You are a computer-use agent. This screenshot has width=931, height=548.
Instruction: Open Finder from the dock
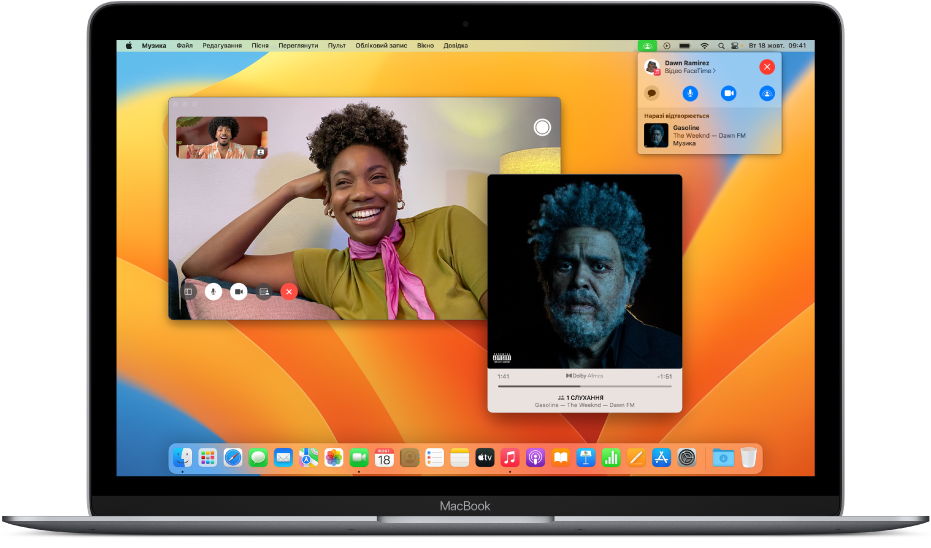pyautogui.click(x=182, y=458)
